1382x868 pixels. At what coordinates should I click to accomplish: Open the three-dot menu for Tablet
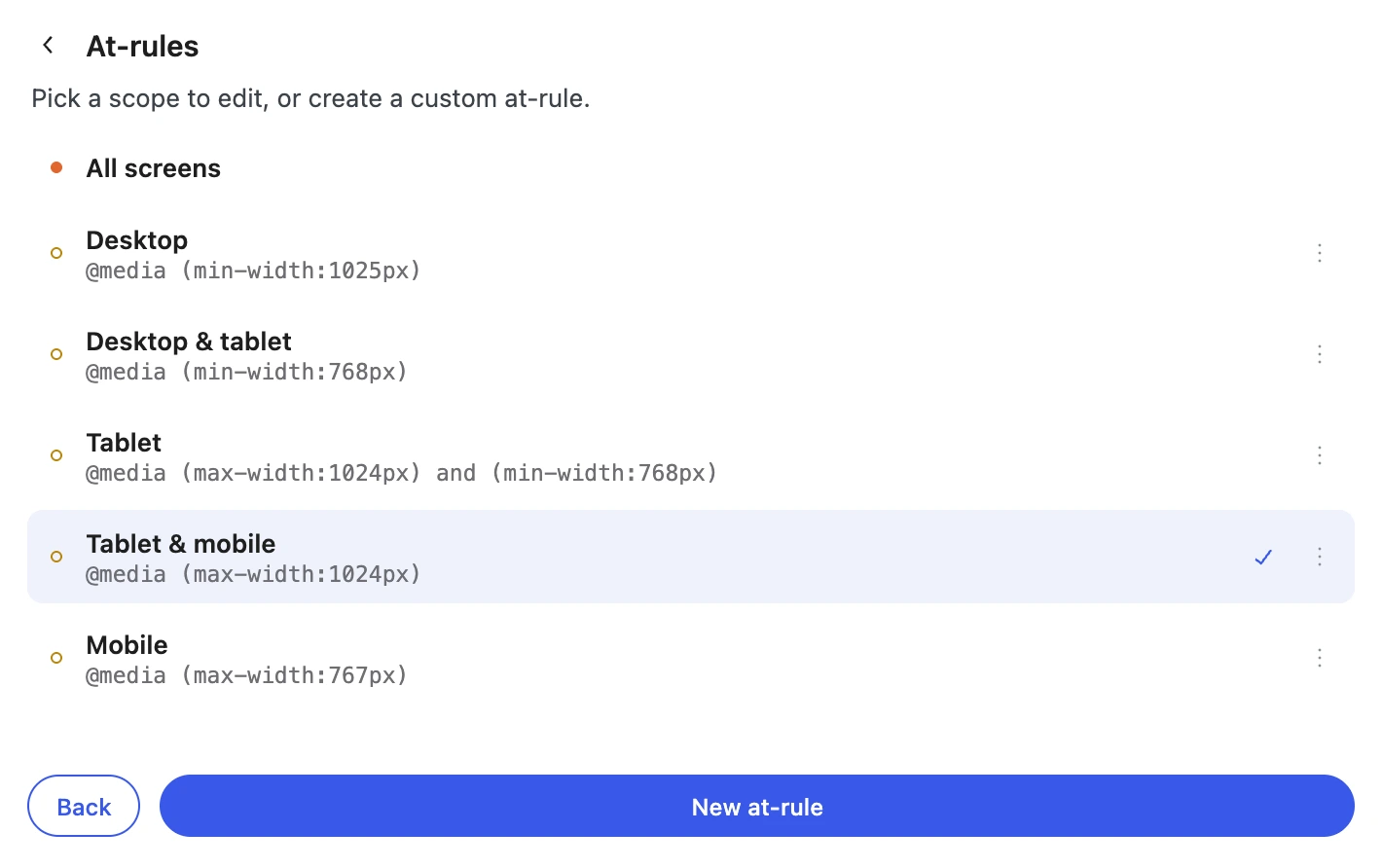point(1320,455)
